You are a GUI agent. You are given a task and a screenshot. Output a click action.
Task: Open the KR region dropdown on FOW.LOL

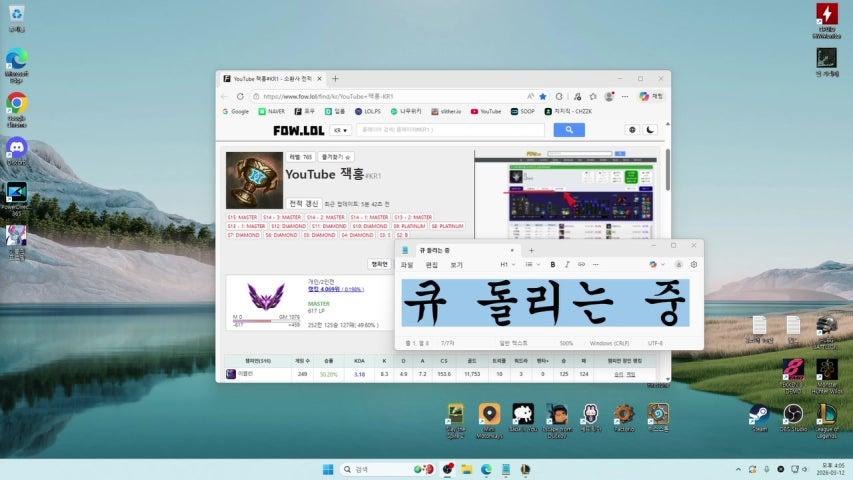pos(341,131)
